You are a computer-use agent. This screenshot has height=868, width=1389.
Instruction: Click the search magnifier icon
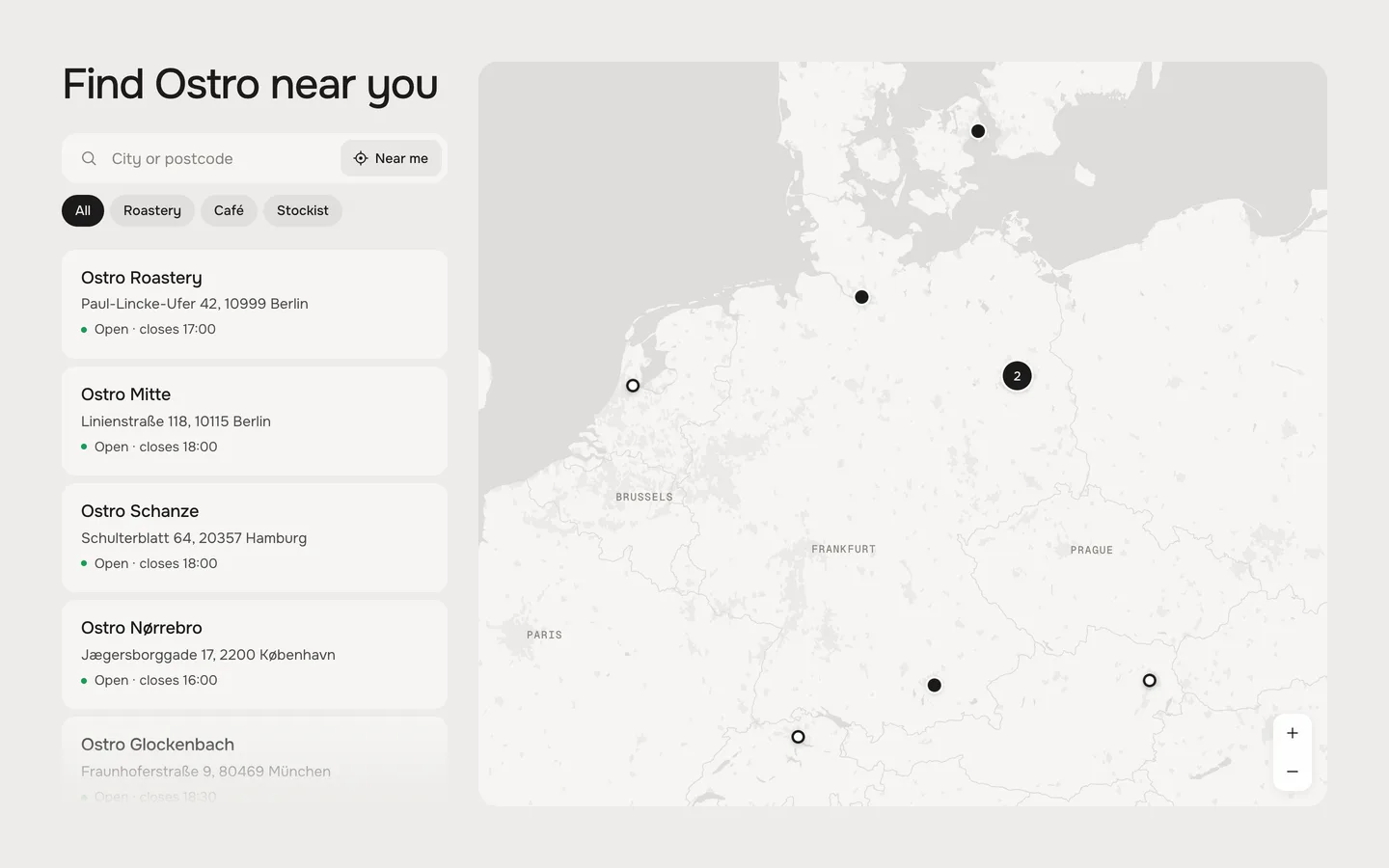tap(89, 158)
